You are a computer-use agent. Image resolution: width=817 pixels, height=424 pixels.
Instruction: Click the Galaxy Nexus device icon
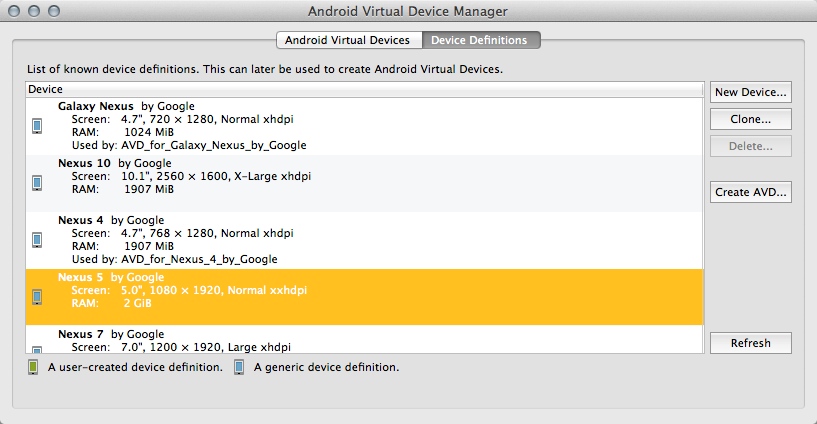coord(37,126)
